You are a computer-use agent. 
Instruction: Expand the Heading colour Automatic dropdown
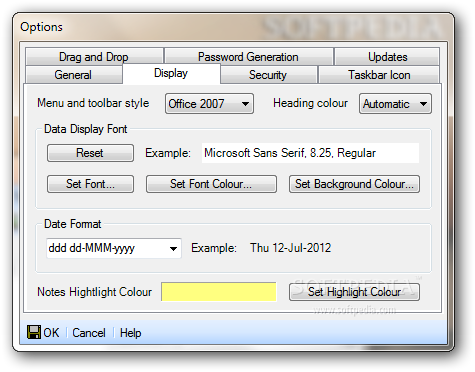pos(395,104)
